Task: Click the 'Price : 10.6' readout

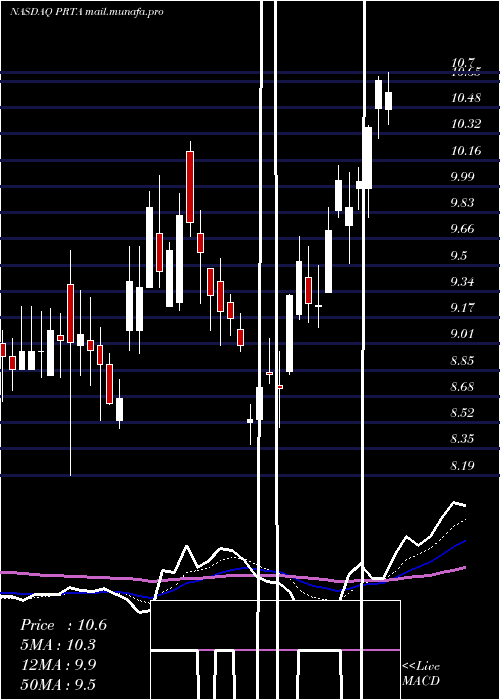Action: coord(63,625)
